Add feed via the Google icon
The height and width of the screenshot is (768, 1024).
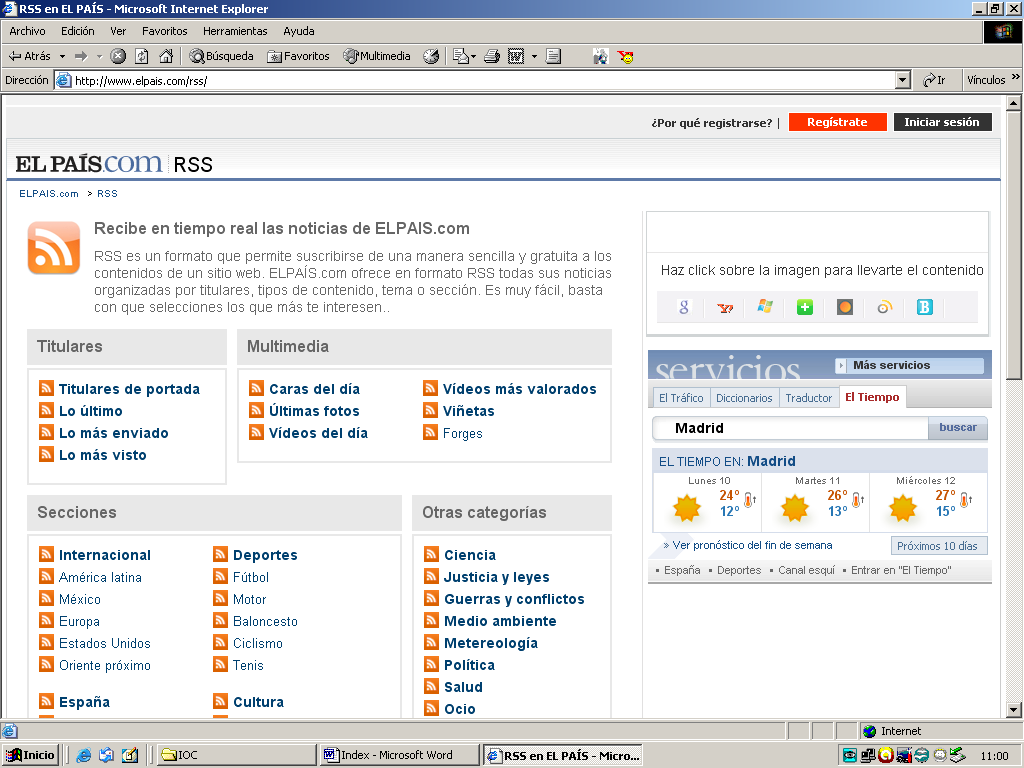point(684,307)
